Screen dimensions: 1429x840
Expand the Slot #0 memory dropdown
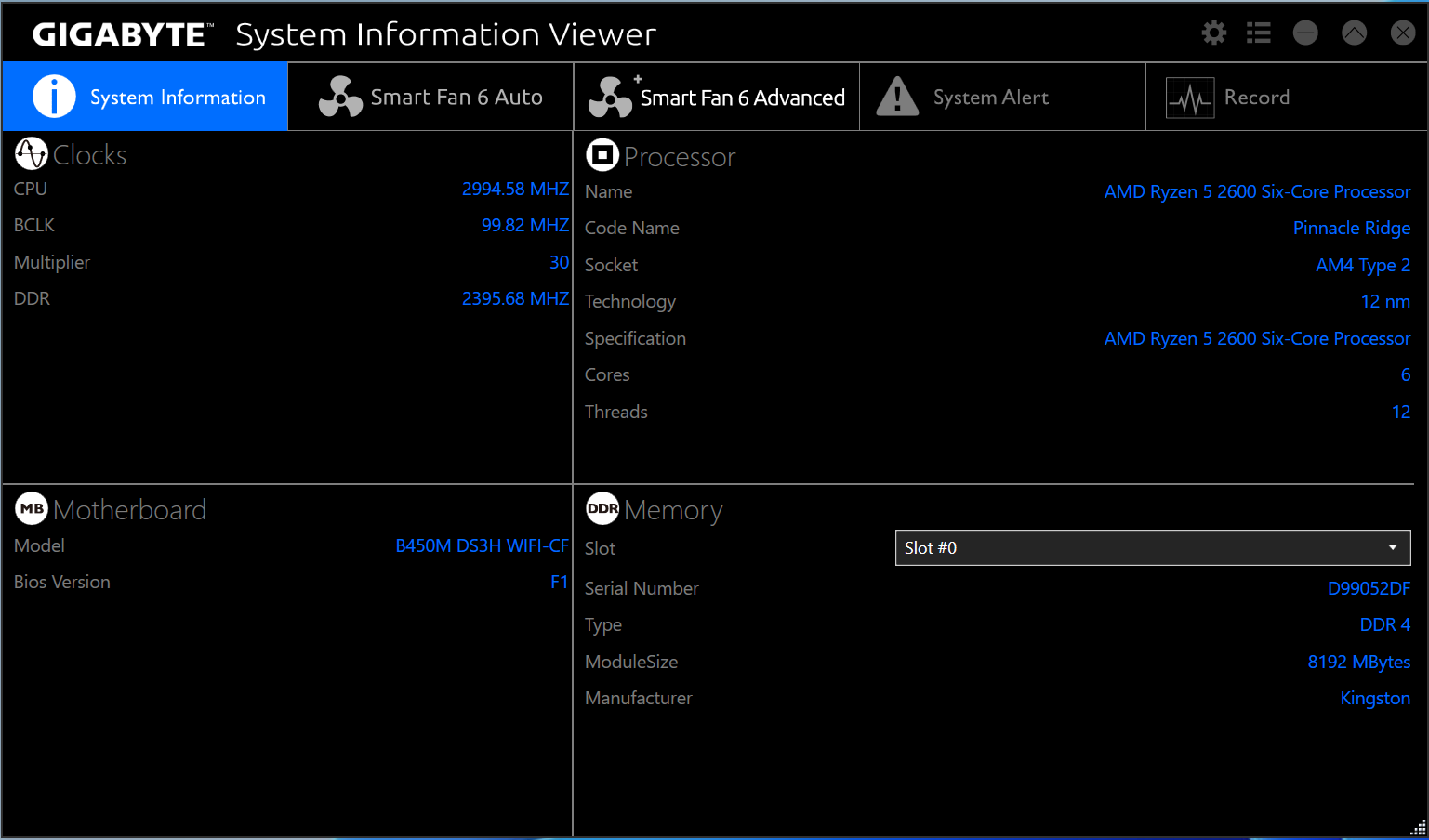coord(1151,548)
